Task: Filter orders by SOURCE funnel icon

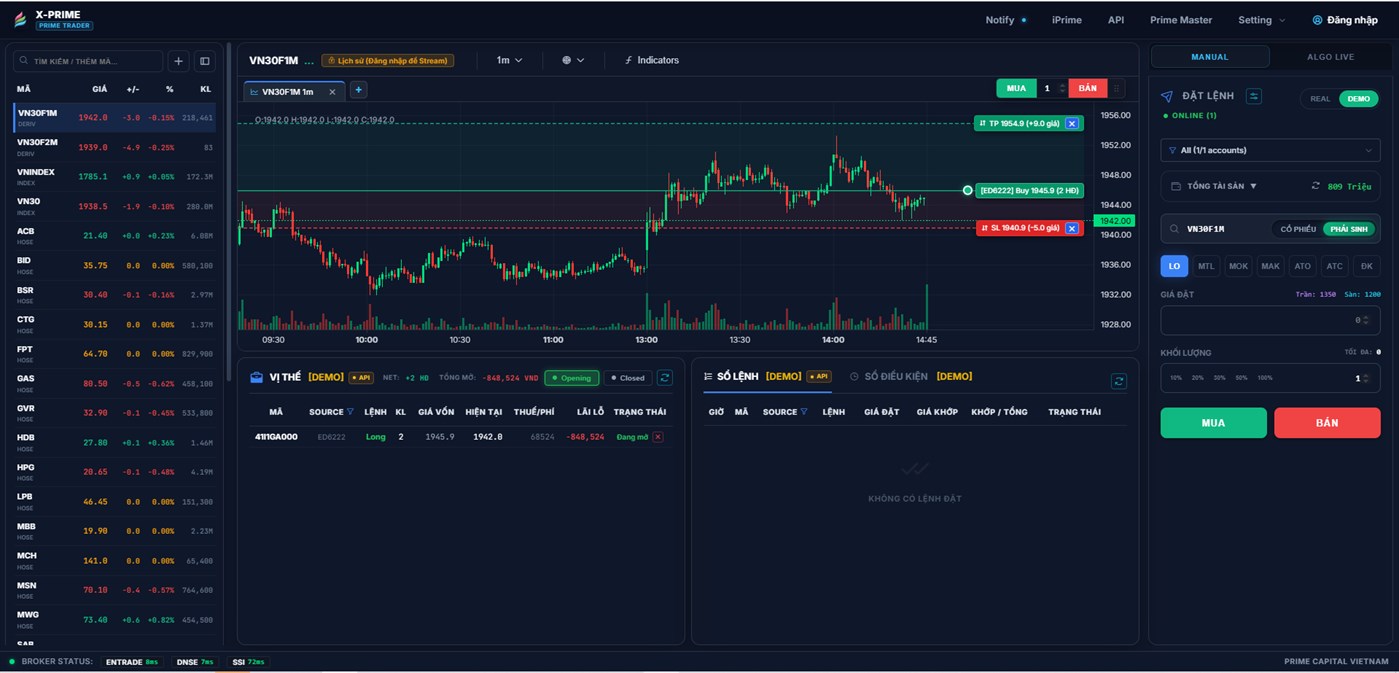Action: point(804,412)
